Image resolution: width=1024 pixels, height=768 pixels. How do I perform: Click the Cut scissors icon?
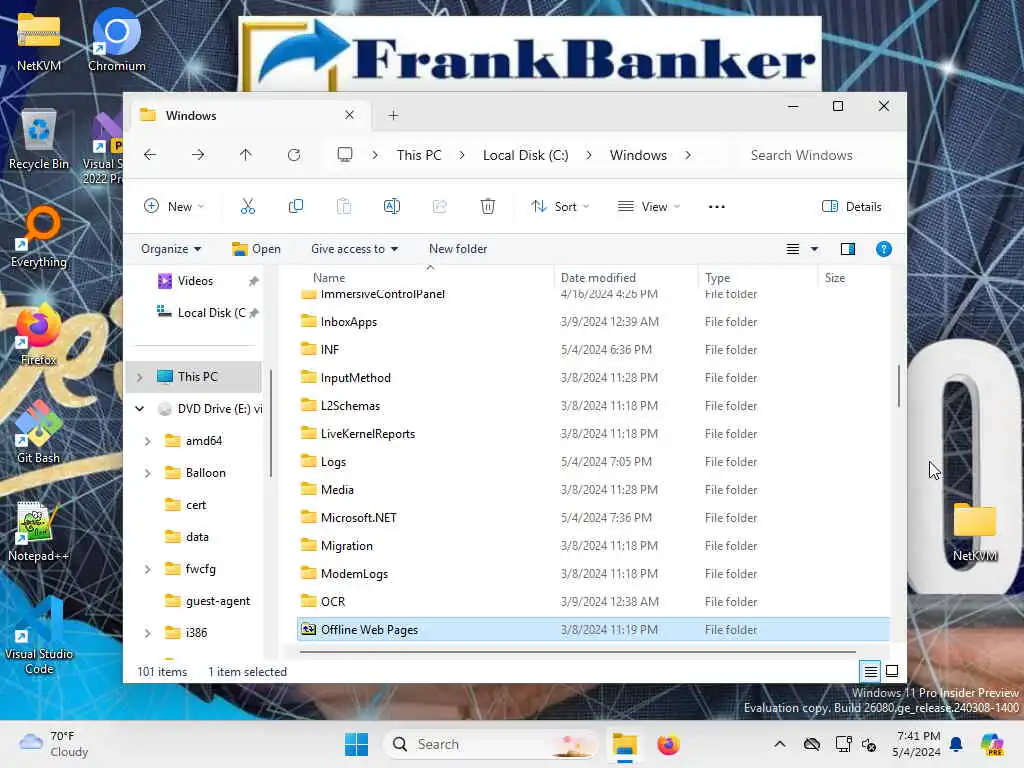248,206
